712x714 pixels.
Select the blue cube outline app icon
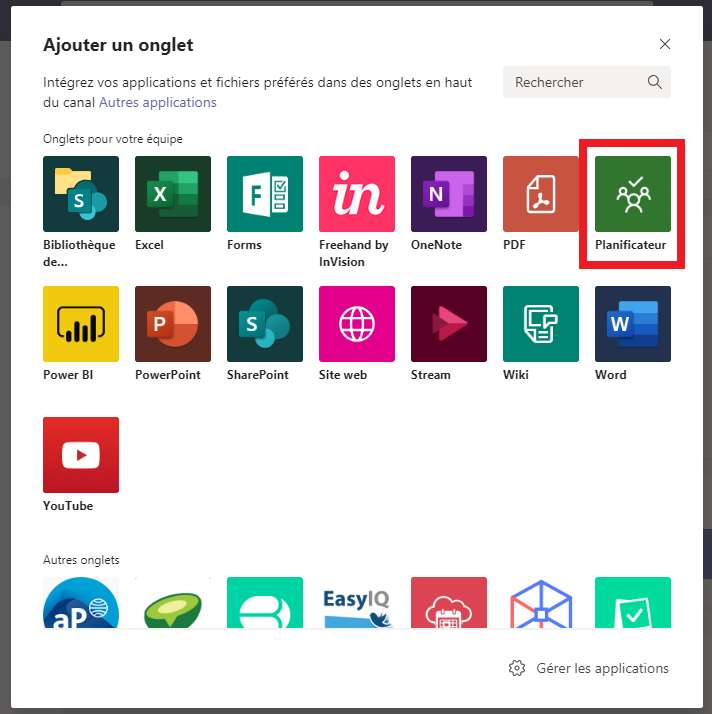point(541,602)
